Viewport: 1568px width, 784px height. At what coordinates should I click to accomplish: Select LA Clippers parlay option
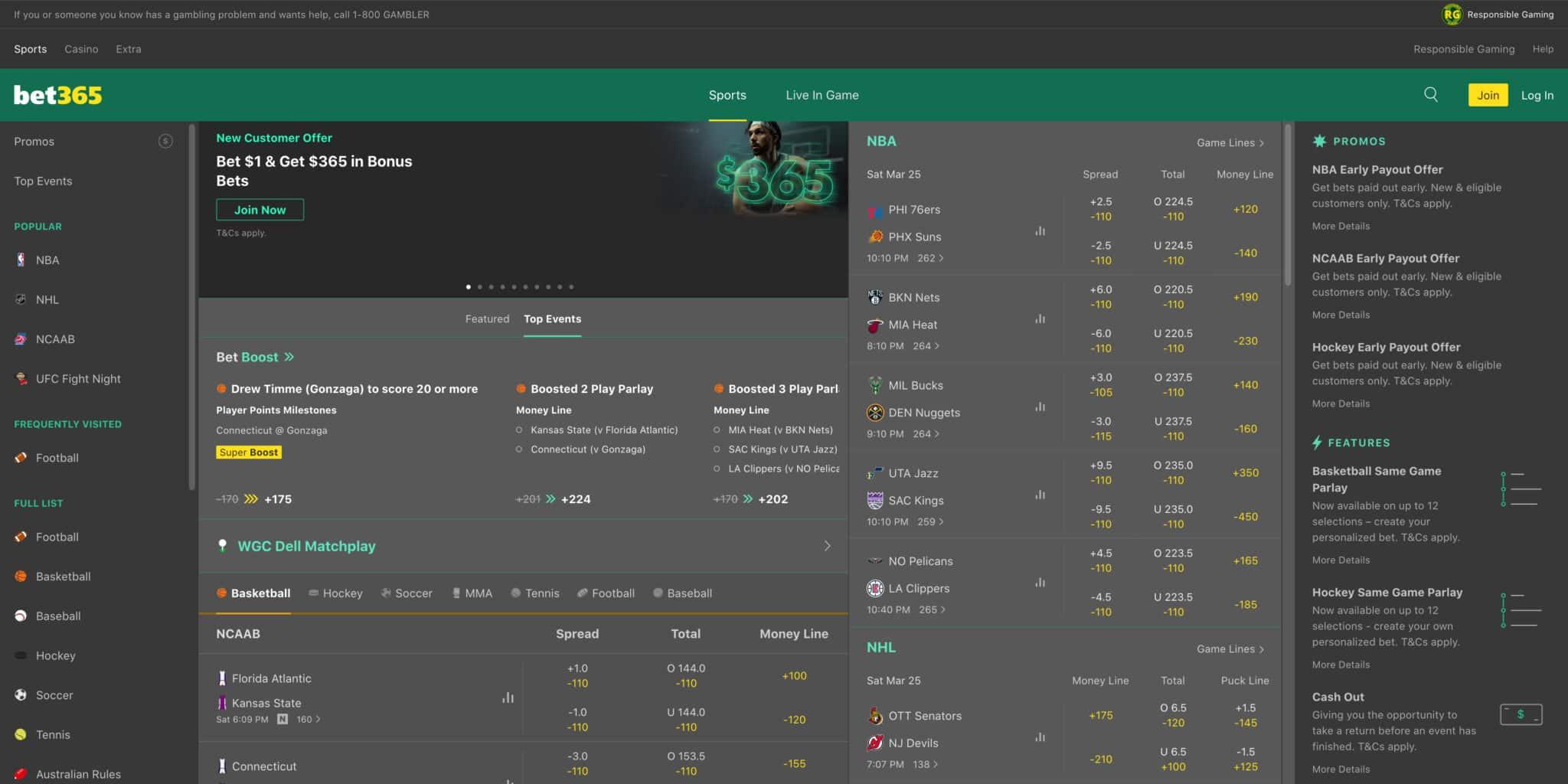[717, 469]
